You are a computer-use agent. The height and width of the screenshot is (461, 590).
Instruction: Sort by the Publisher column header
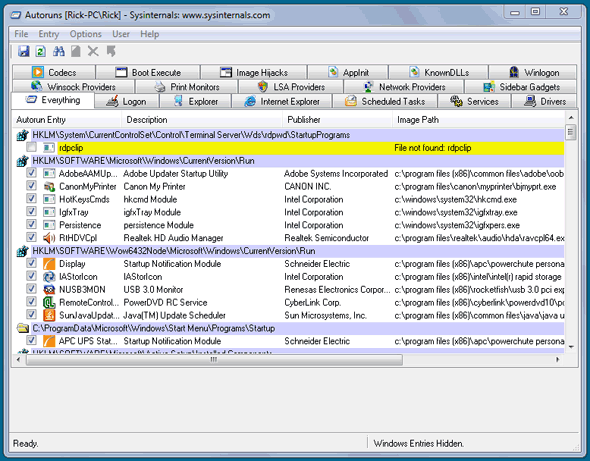tap(337, 120)
